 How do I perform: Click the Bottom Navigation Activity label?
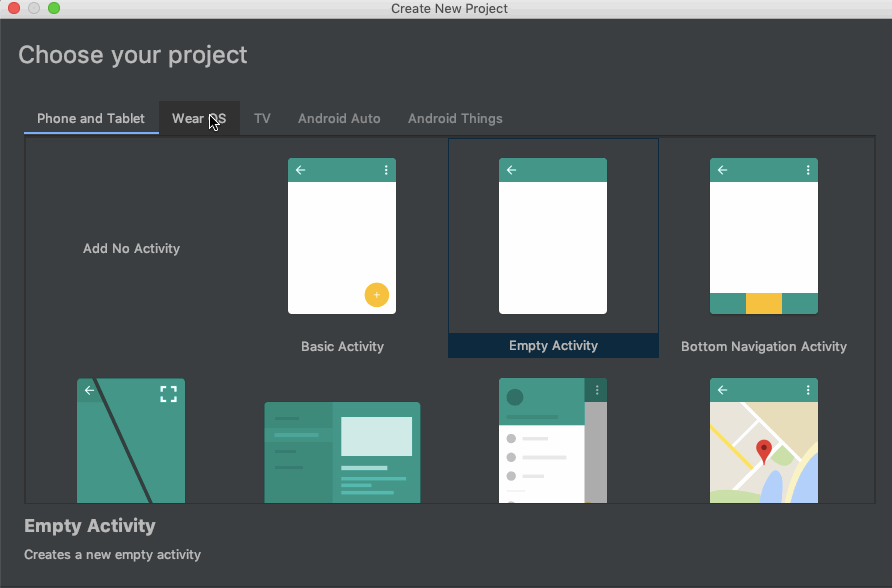[764, 346]
